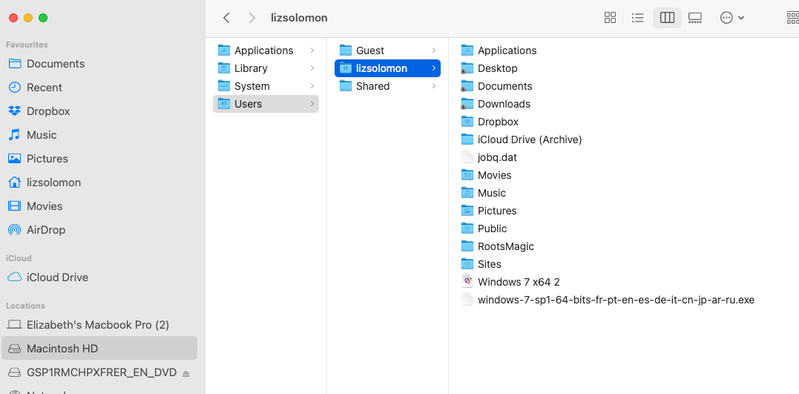Switch to gallery view

coord(695,18)
